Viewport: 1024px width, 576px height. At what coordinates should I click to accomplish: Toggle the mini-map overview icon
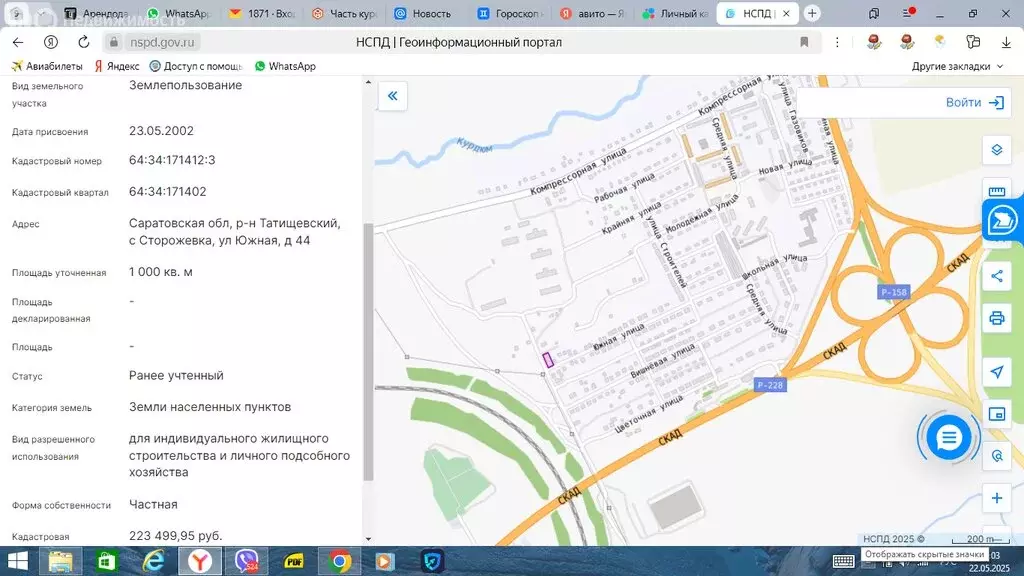[997, 414]
